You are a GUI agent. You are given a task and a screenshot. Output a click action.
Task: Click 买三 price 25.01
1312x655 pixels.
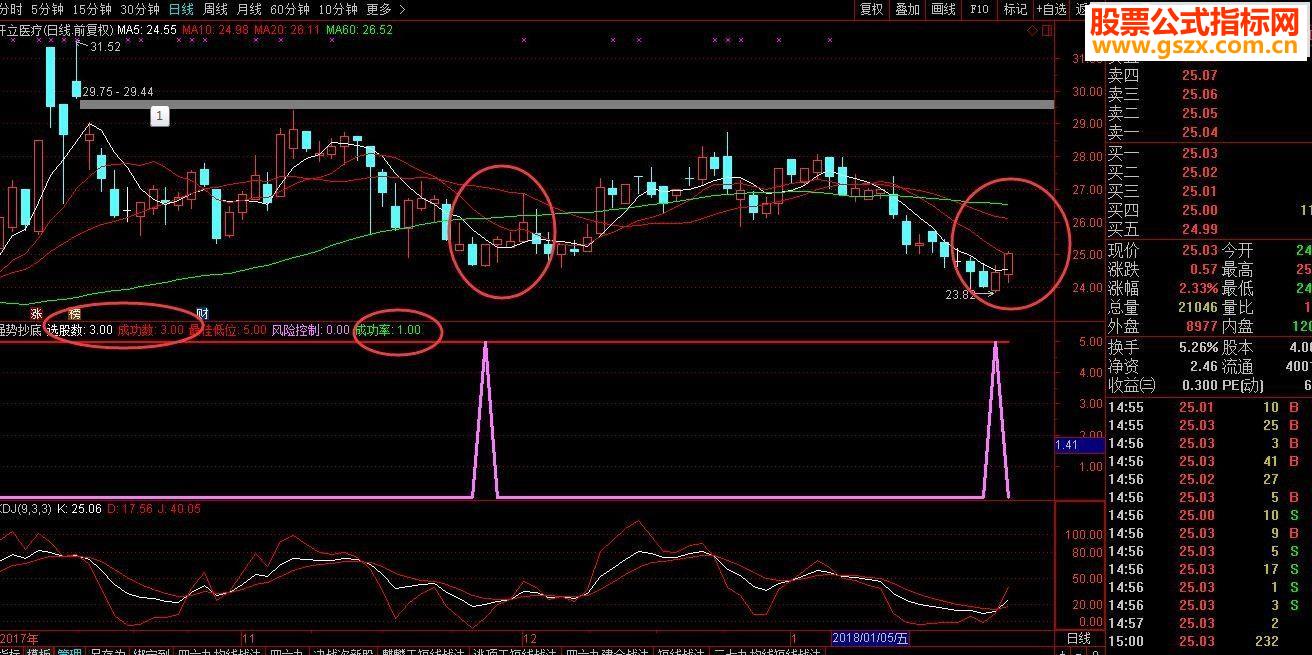coord(1199,191)
